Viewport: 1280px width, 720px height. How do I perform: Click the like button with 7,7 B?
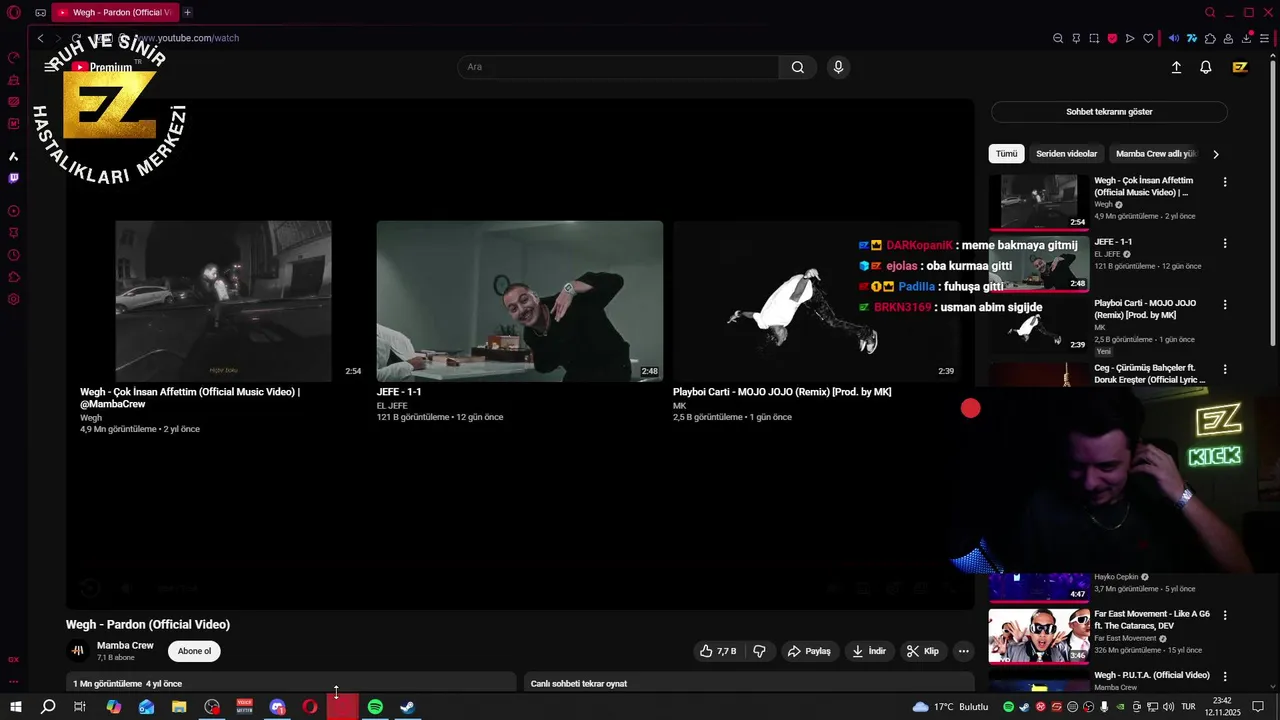click(718, 651)
